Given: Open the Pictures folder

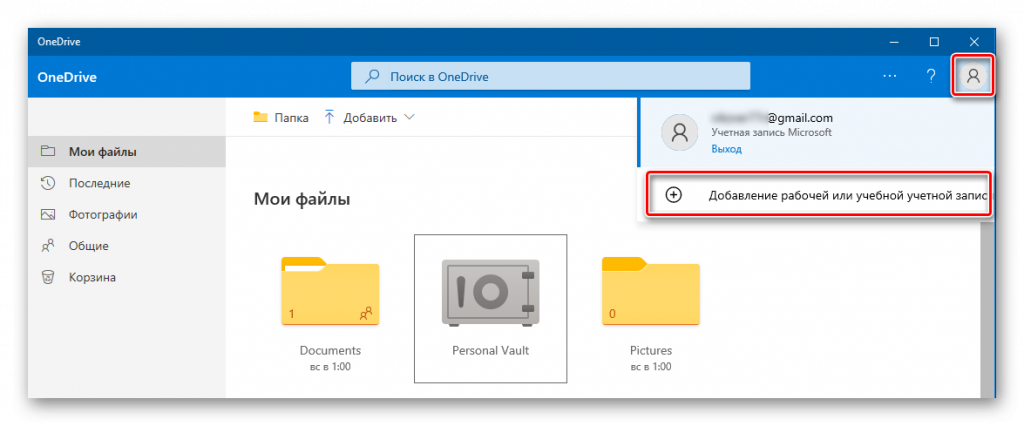Looking at the screenshot, I should coord(650,295).
